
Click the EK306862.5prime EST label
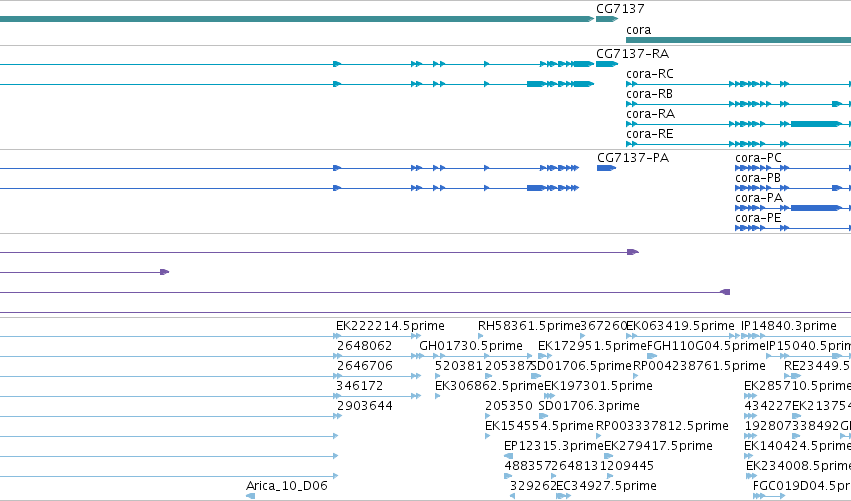(489, 386)
